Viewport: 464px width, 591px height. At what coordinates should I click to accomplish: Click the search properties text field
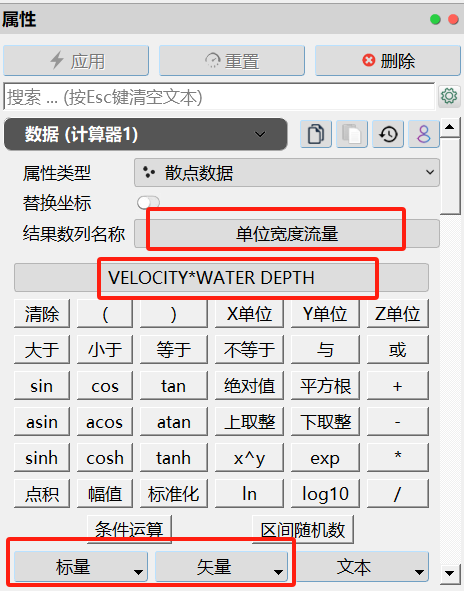coord(219,97)
